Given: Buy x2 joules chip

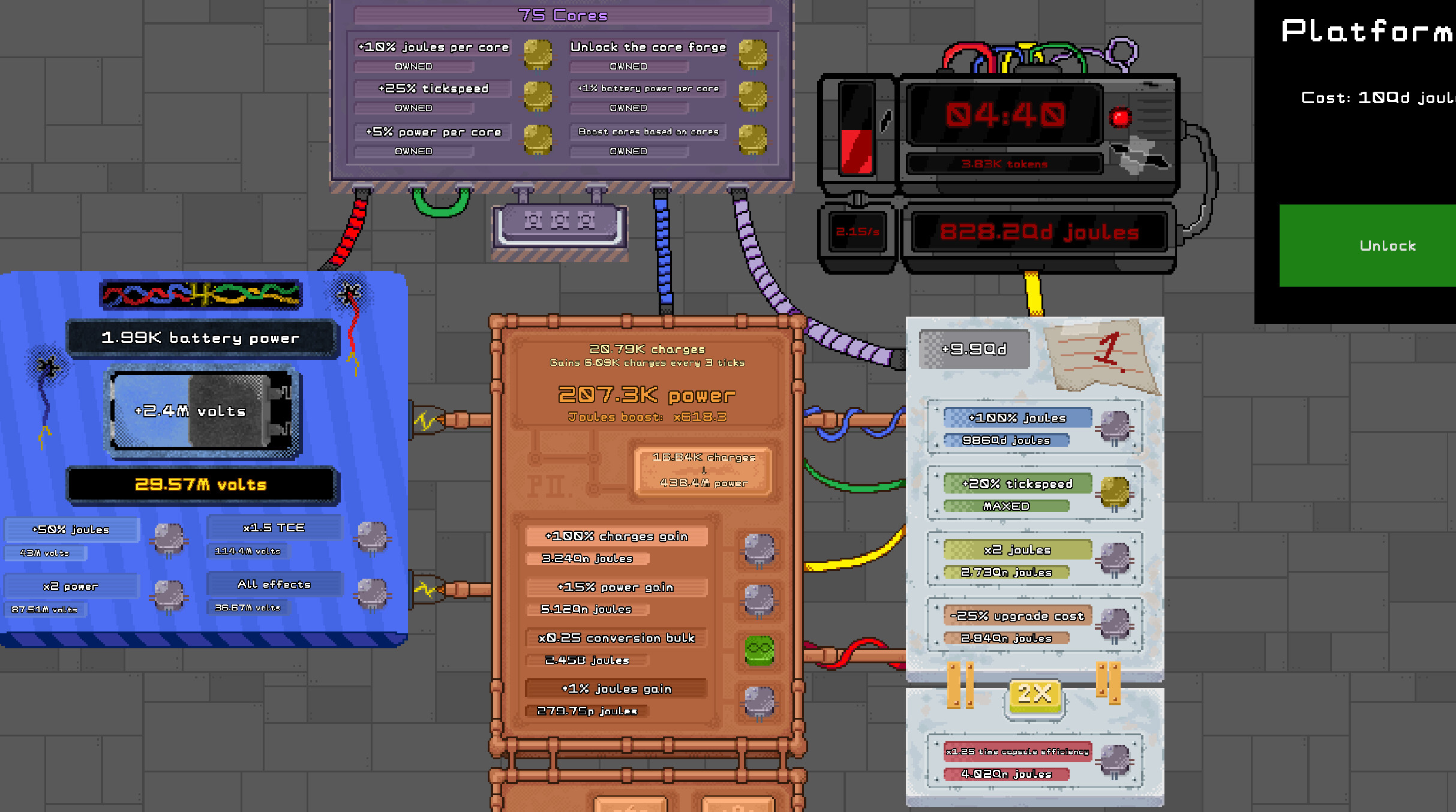Looking at the screenshot, I should (1116, 560).
